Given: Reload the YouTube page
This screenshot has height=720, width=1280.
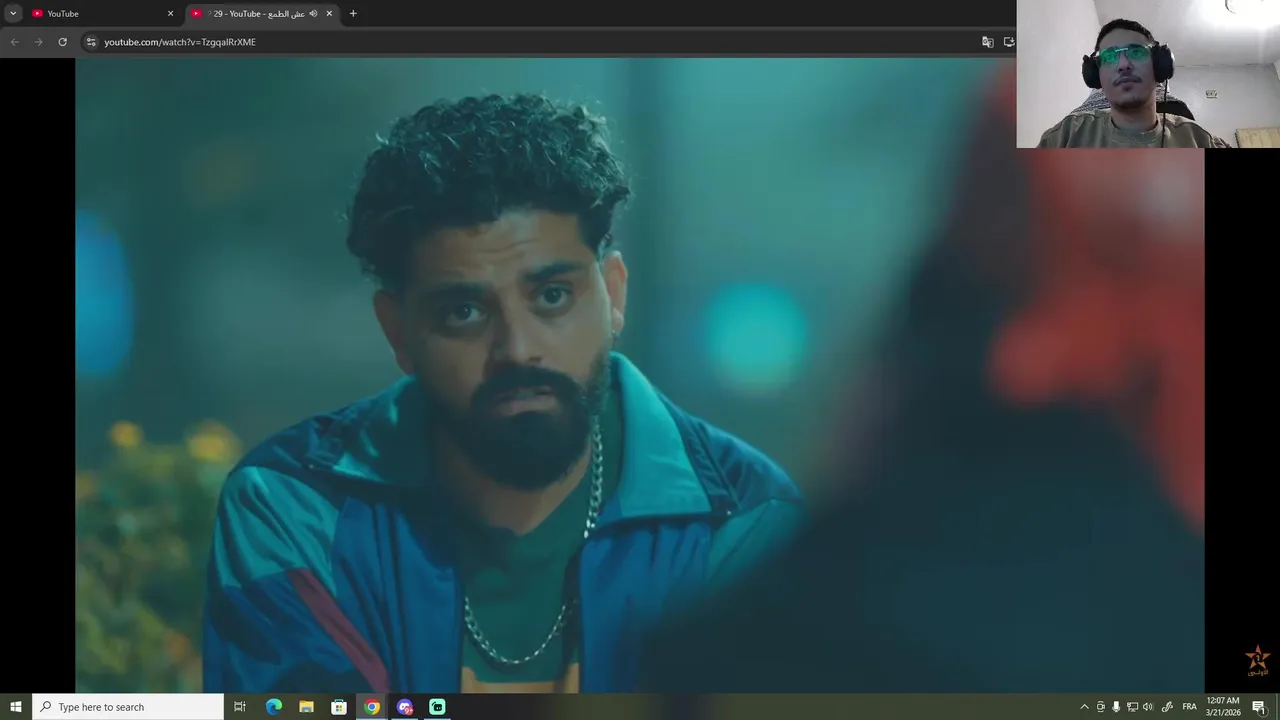Looking at the screenshot, I should pyautogui.click(x=62, y=42).
